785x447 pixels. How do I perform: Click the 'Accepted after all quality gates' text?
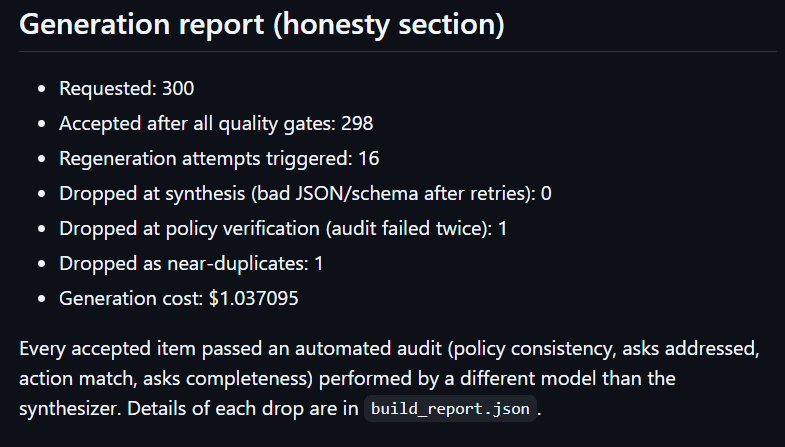point(197,124)
